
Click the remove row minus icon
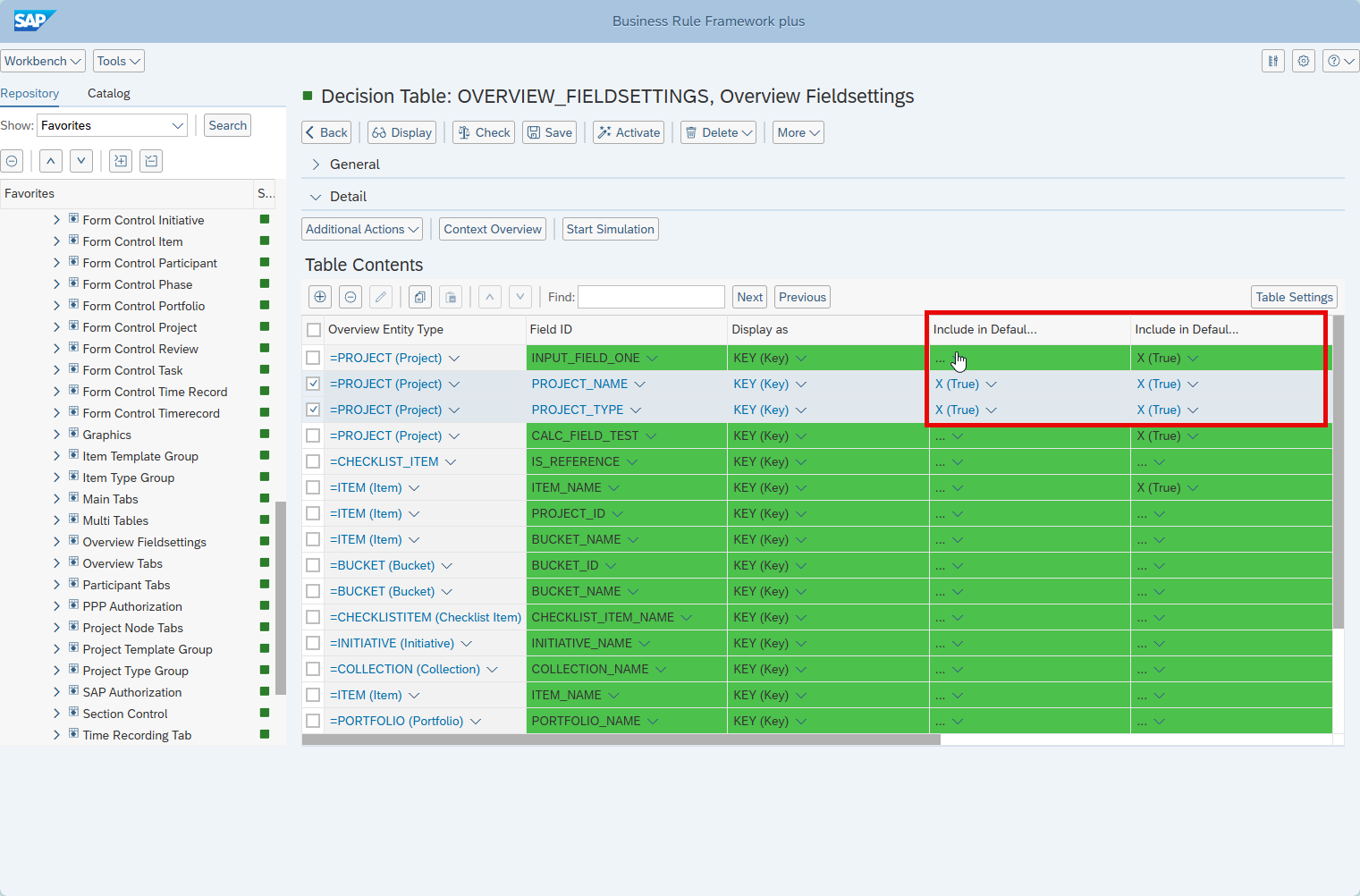(351, 297)
